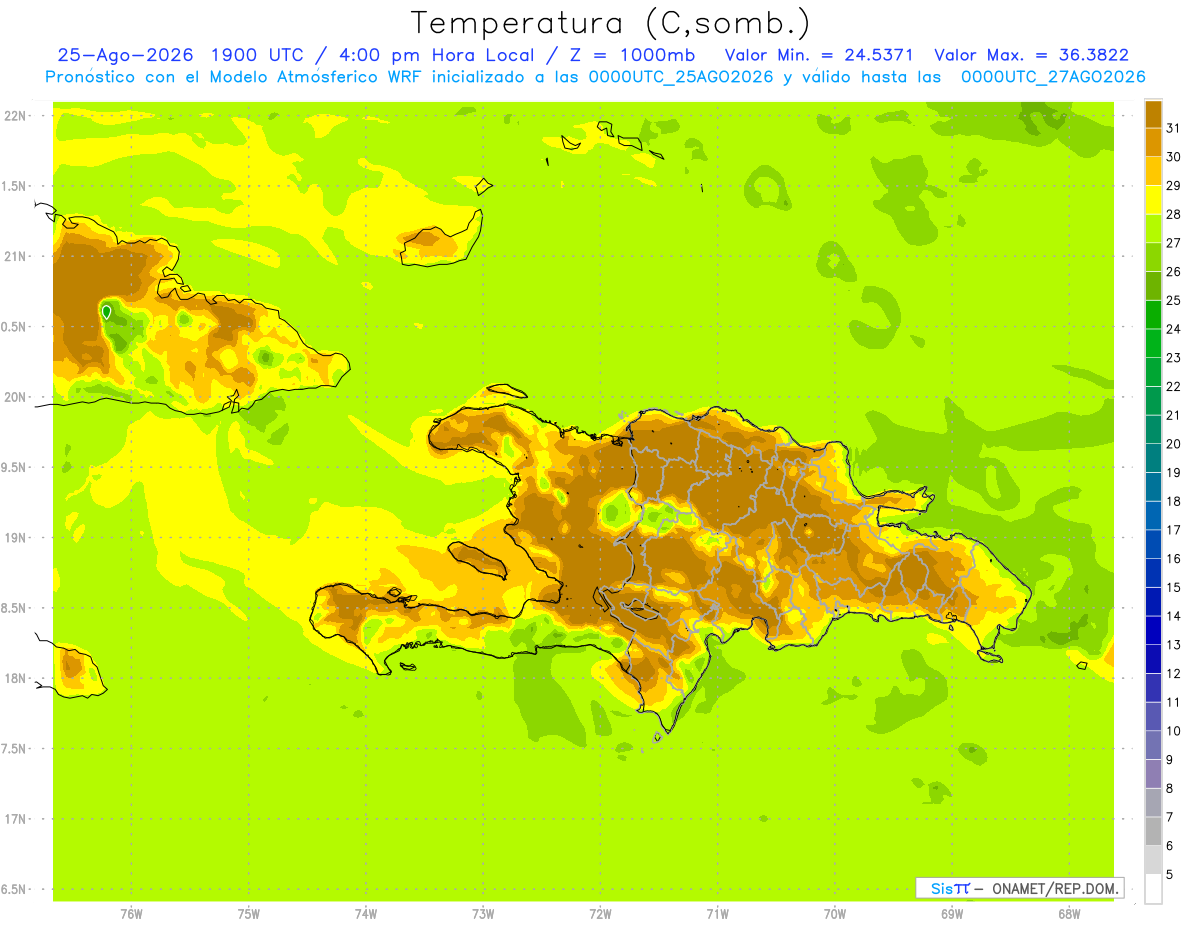Viewport: 1200px width, 927px height.
Task: Click the "70W" longitude label
Action: (835, 913)
